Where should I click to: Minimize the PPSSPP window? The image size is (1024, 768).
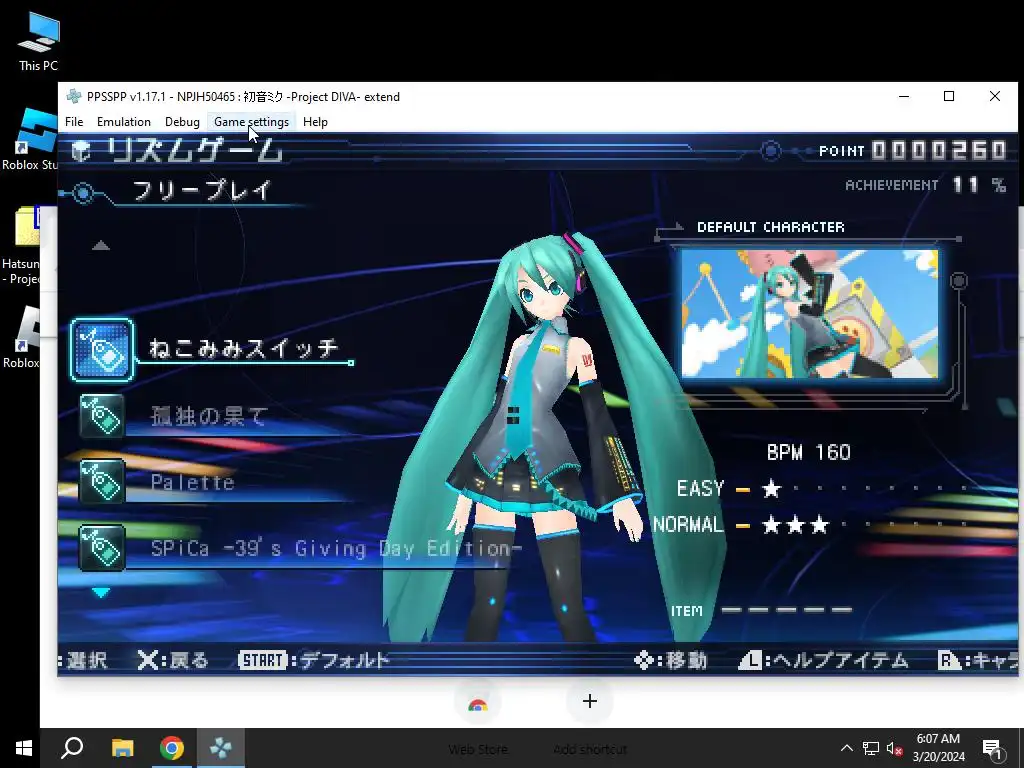pos(904,96)
